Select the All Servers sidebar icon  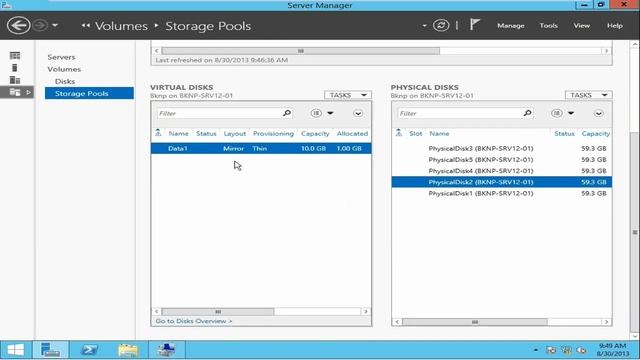pos(15,80)
